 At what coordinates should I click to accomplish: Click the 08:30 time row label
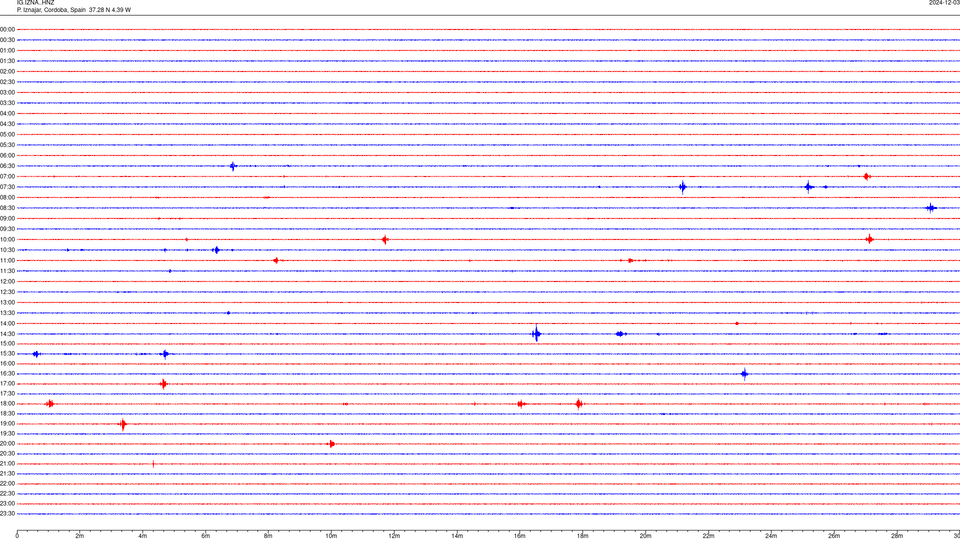(x=7, y=208)
